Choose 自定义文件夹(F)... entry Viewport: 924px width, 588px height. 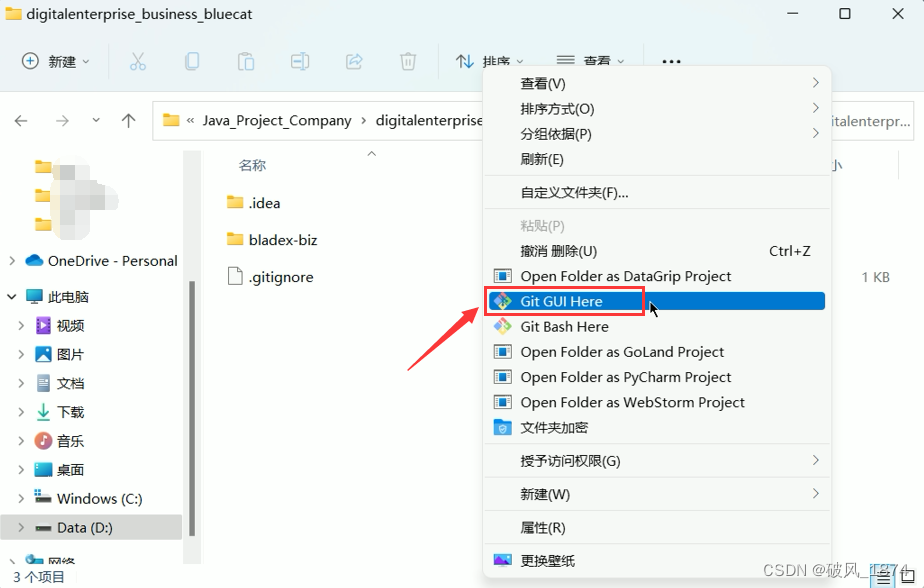tap(656, 193)
